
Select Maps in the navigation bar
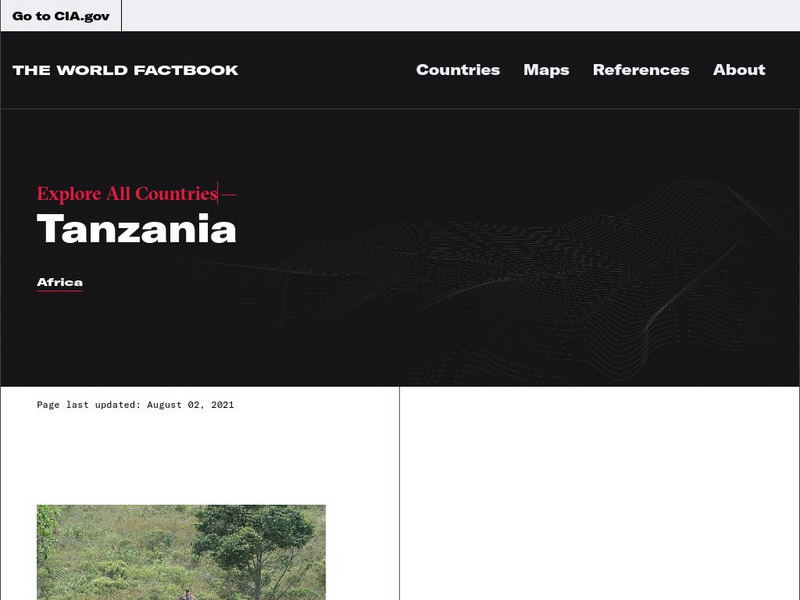tap(546, 70)
